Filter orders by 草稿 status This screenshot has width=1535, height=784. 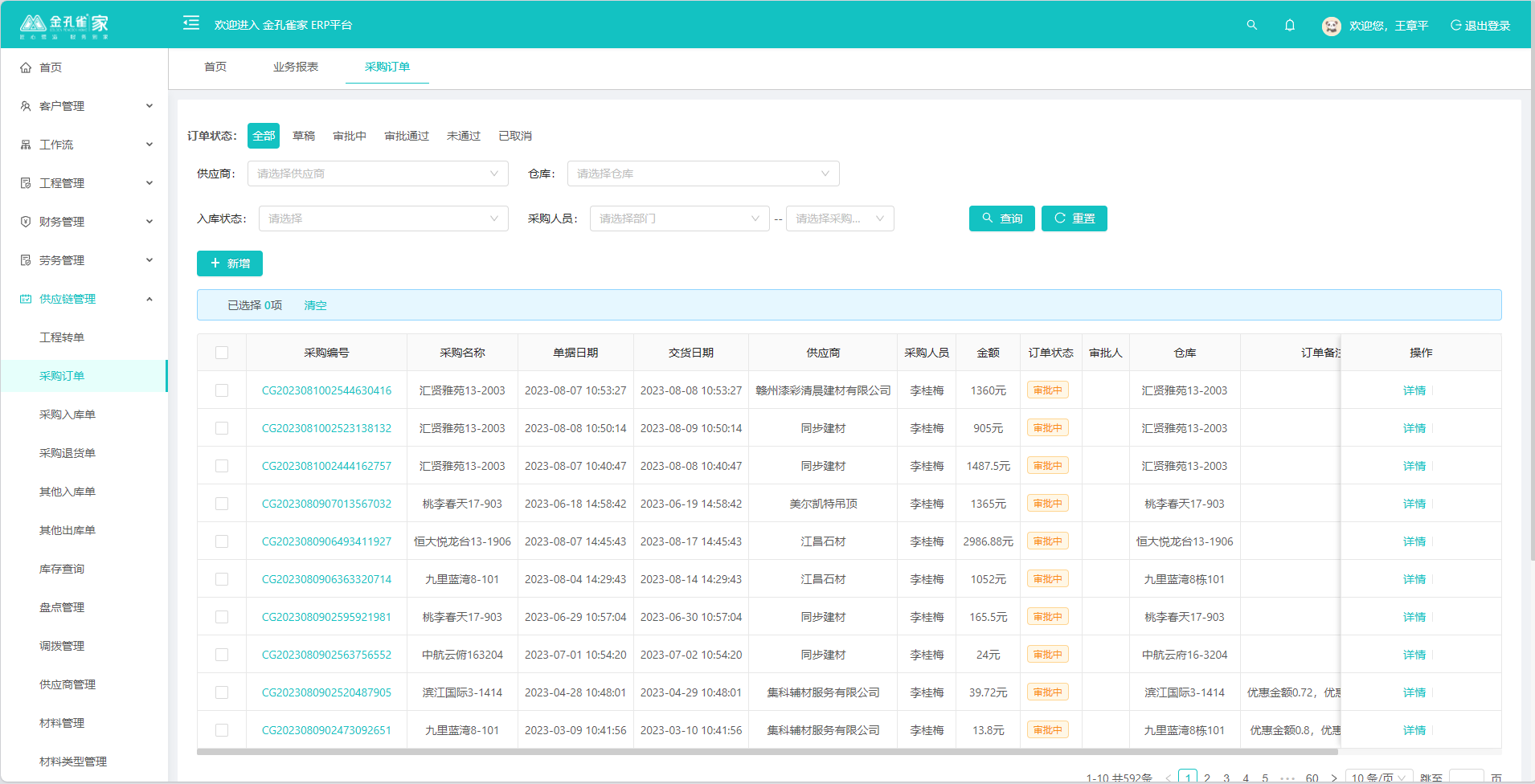304,136
